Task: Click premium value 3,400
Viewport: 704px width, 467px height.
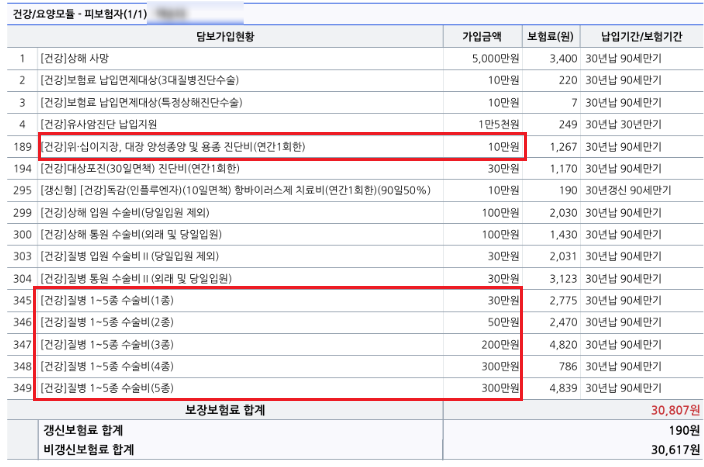Action: pos(563,58)
